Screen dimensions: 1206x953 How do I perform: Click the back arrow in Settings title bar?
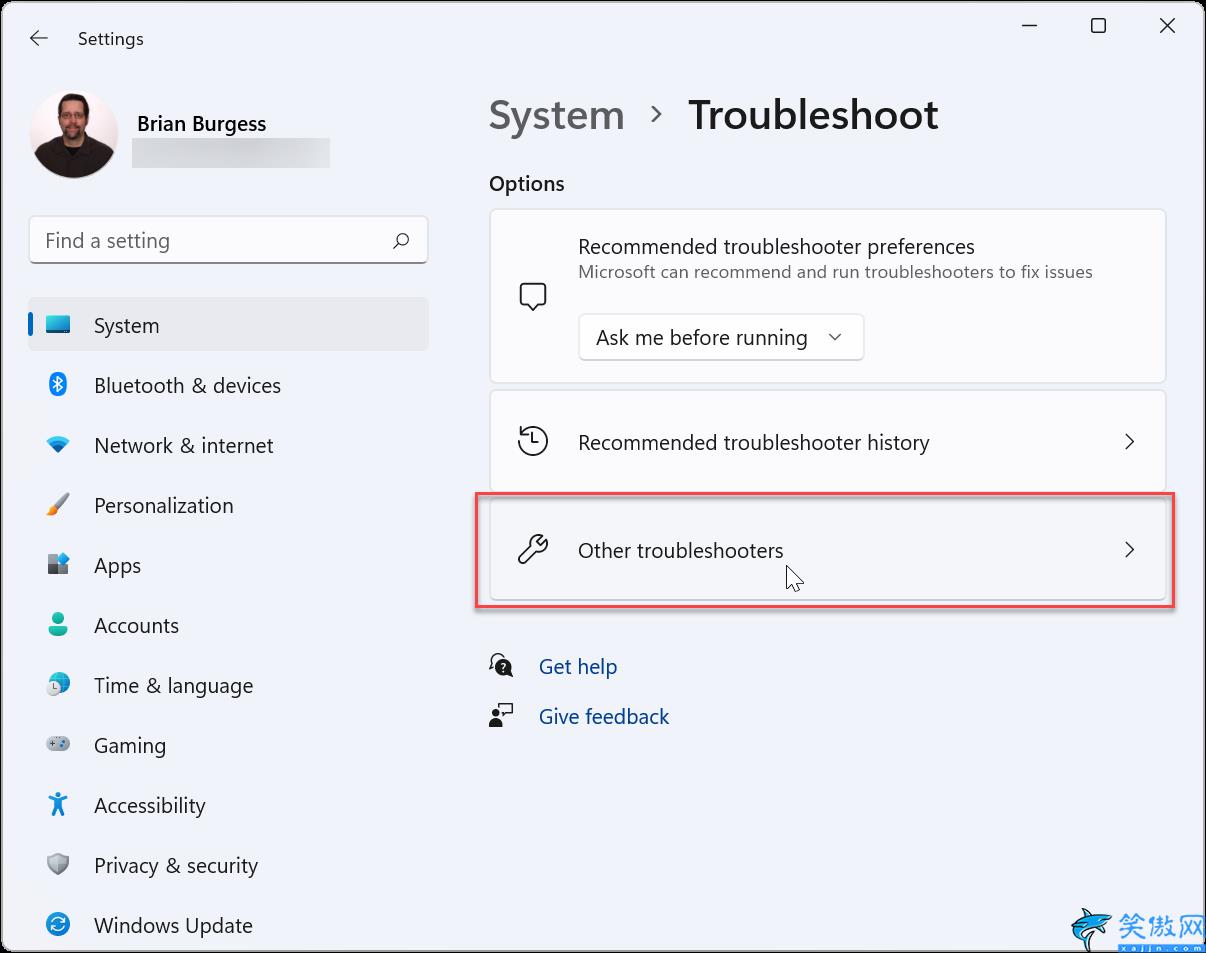click(38, 39)
